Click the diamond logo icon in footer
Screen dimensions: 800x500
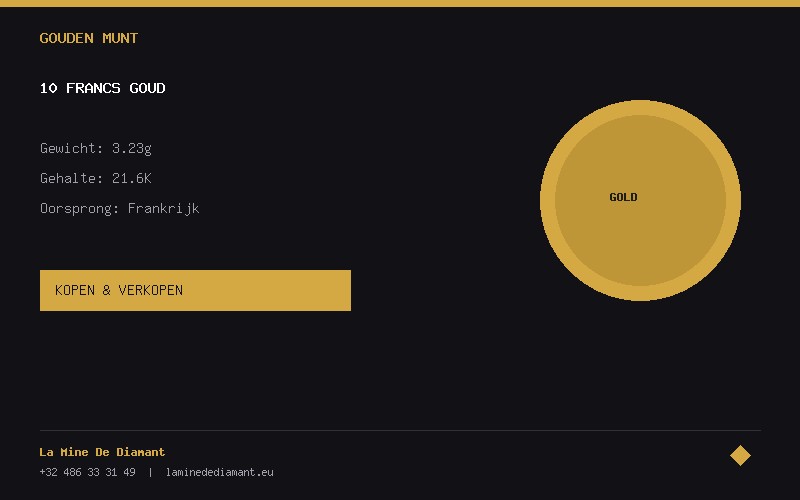740,455
